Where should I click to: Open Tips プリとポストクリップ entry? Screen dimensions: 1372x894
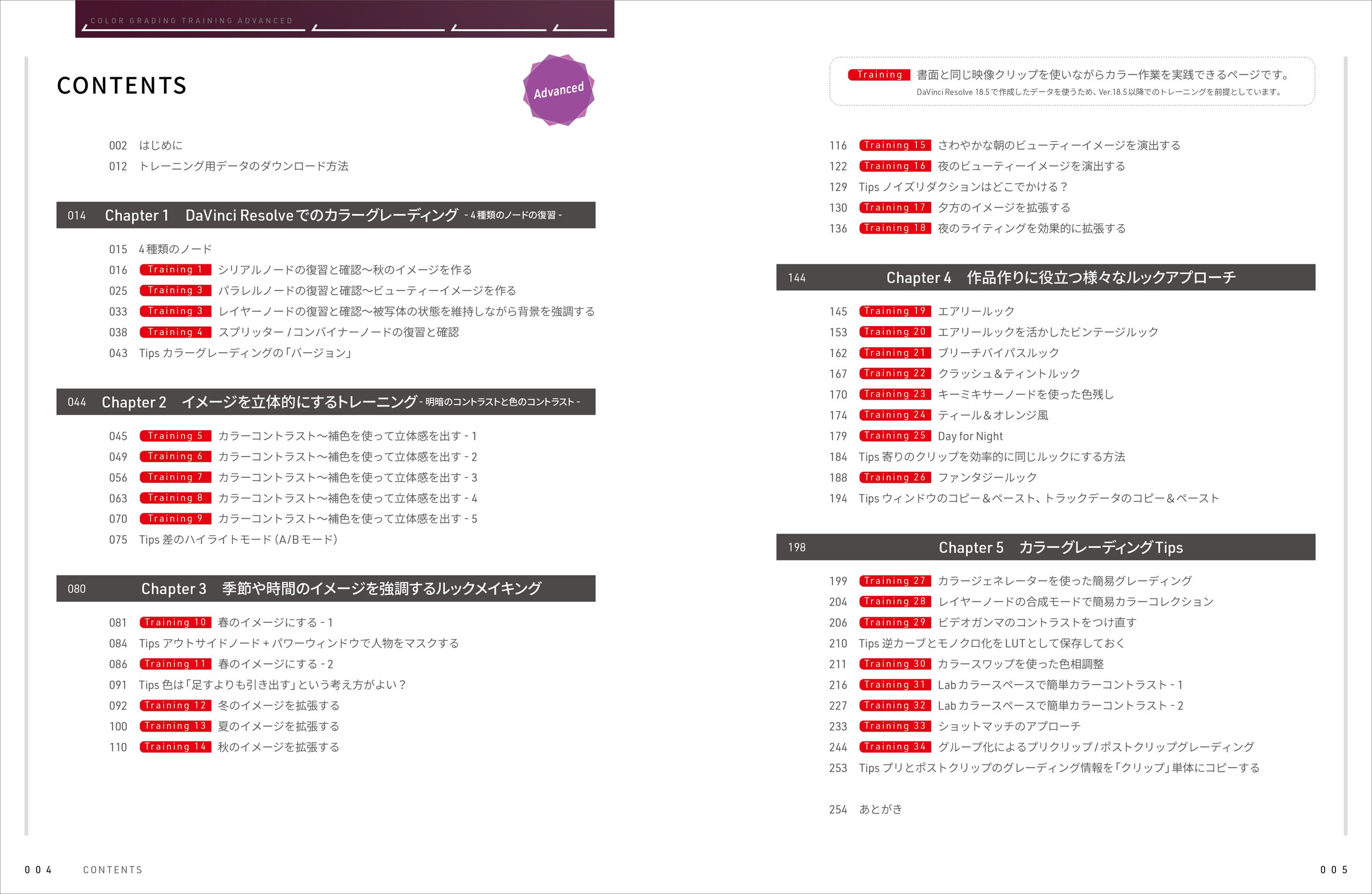click(x=1044, y=768)
